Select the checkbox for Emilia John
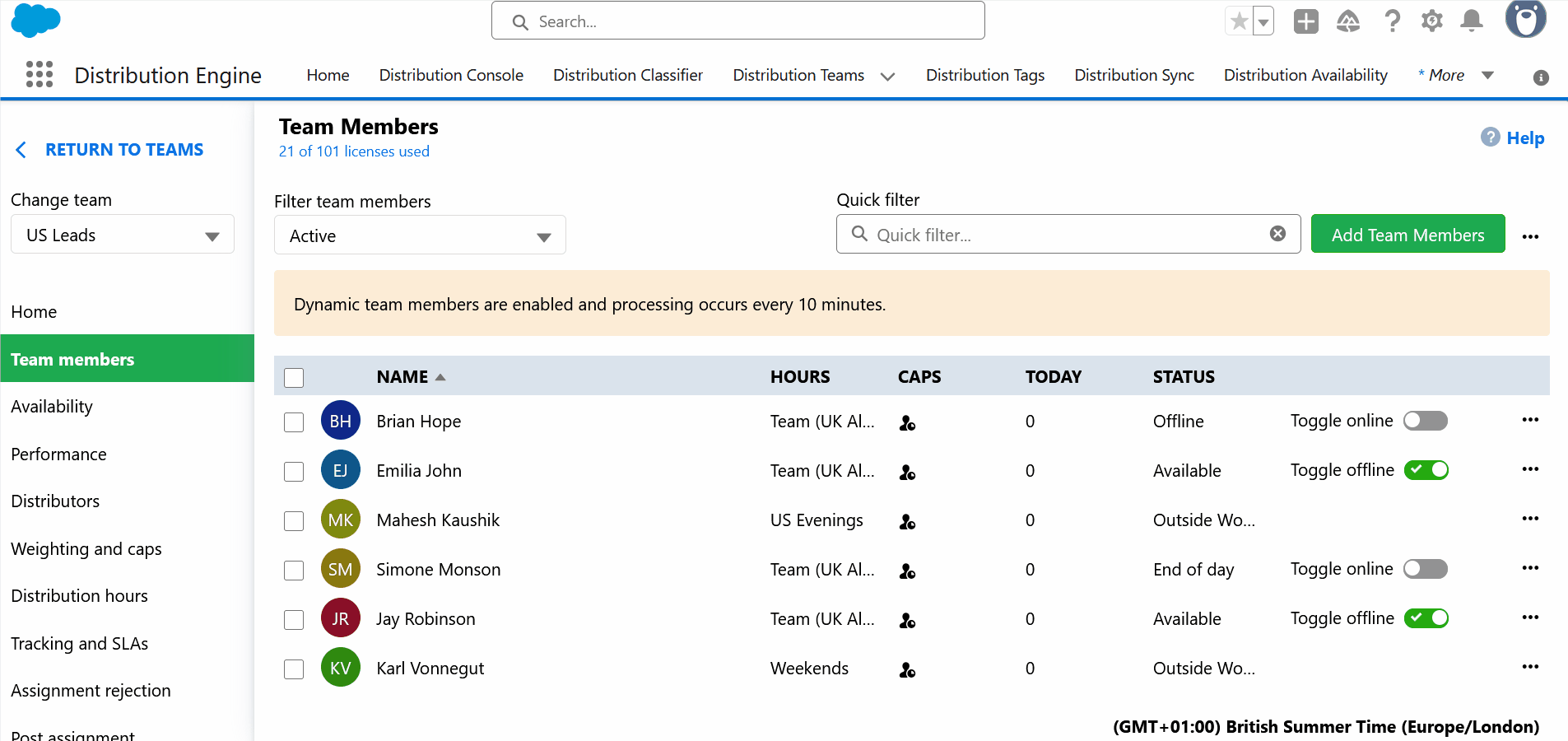The height and width of the screenshot is (741, 1568). [294, 472]
